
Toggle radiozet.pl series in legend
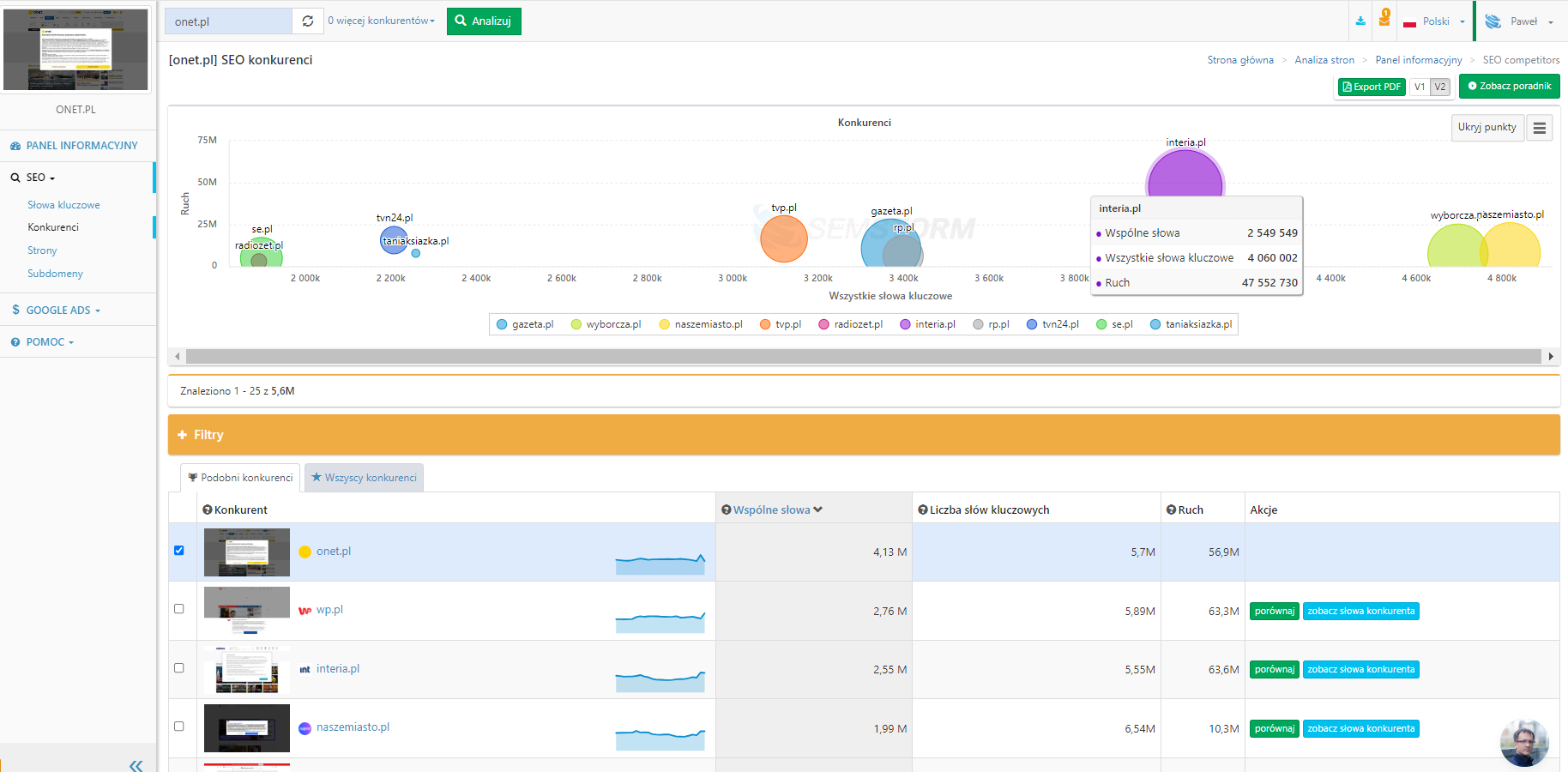850,324
